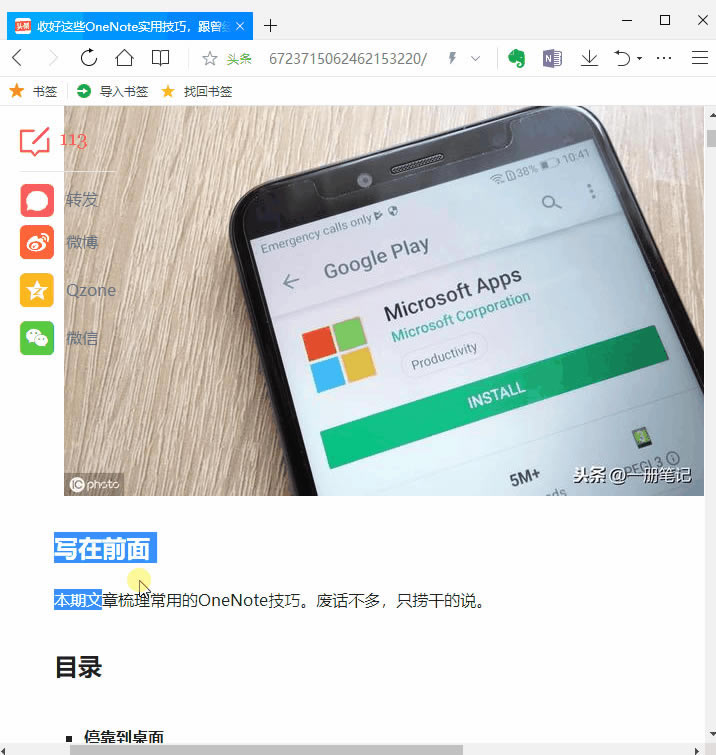Minimize the browser window

coord(627,20)
